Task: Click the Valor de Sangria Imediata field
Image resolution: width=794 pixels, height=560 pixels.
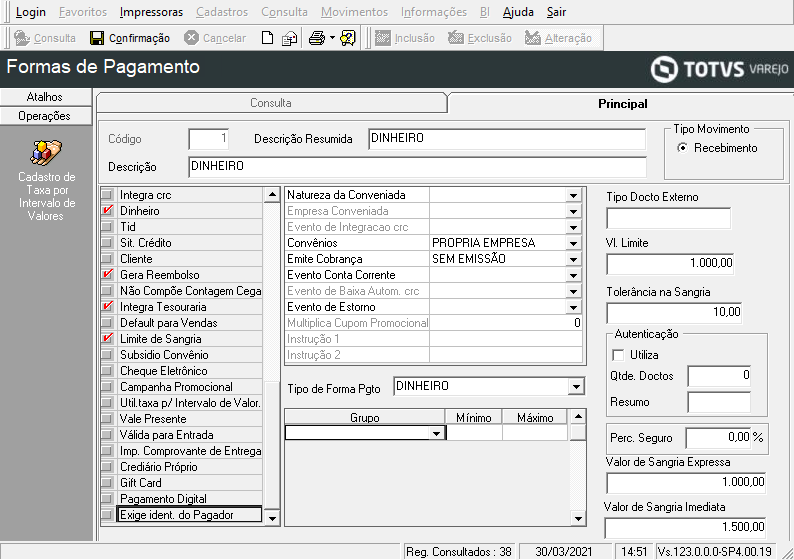Action: [685, 528]
